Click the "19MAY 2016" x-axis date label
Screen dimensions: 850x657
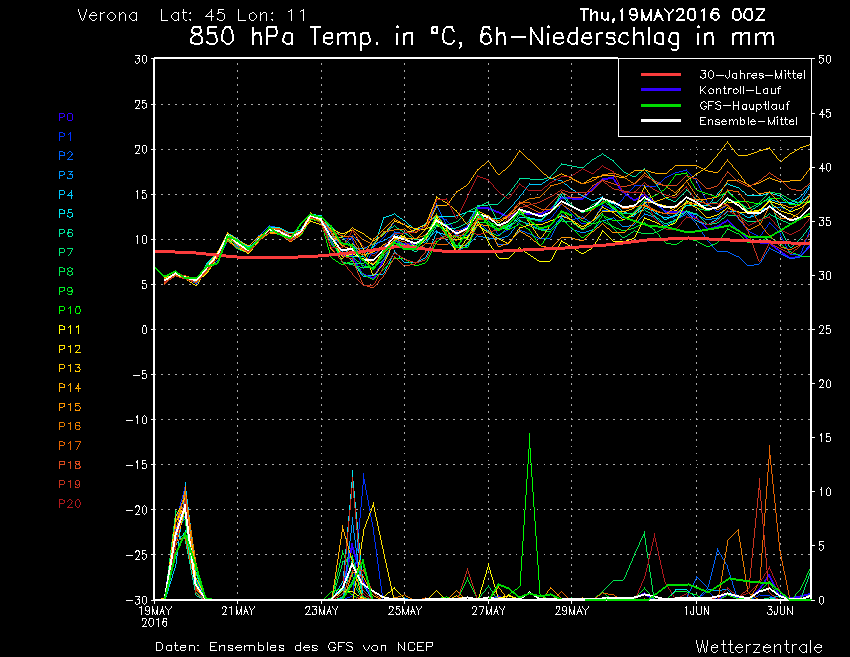(x=155, y=616)
